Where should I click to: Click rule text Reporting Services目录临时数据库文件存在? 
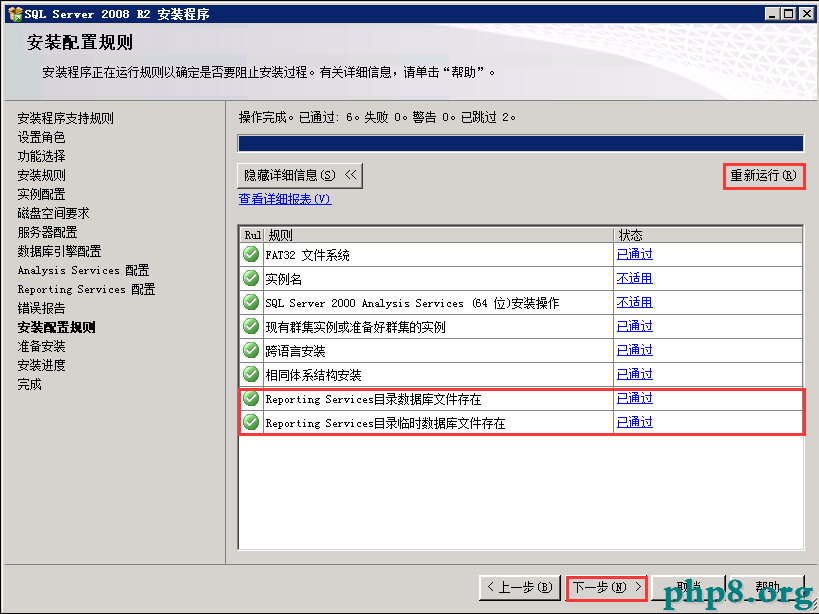point(385,423)
